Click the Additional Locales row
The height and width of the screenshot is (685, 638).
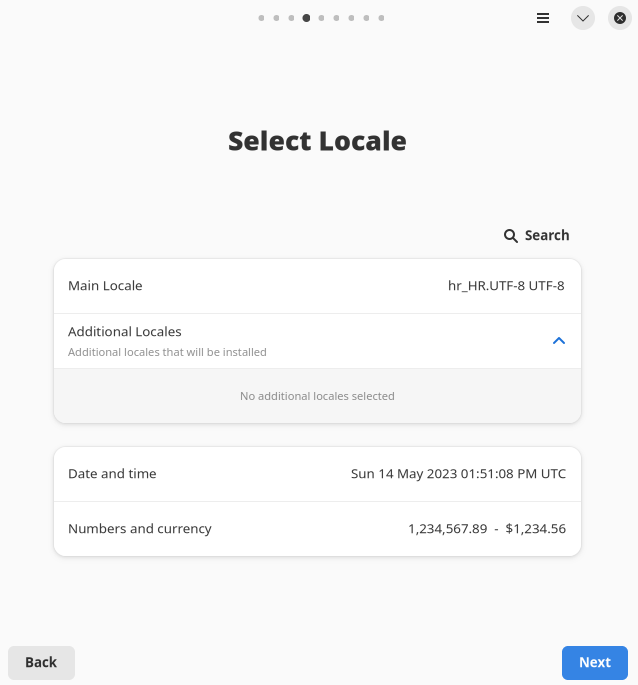(x=300, y=341)
